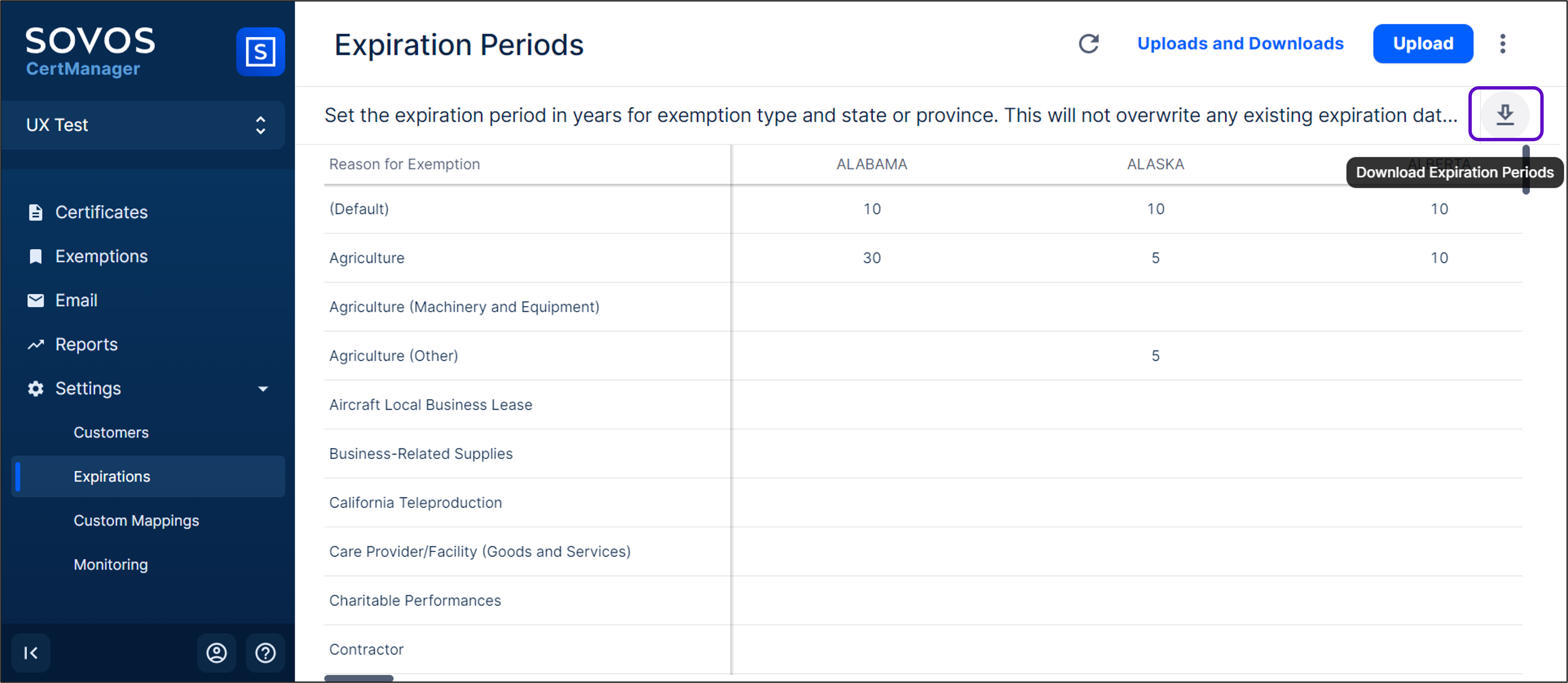
Task: Open the Uploads and Downloads link
Action: [x=1240, y=44]
